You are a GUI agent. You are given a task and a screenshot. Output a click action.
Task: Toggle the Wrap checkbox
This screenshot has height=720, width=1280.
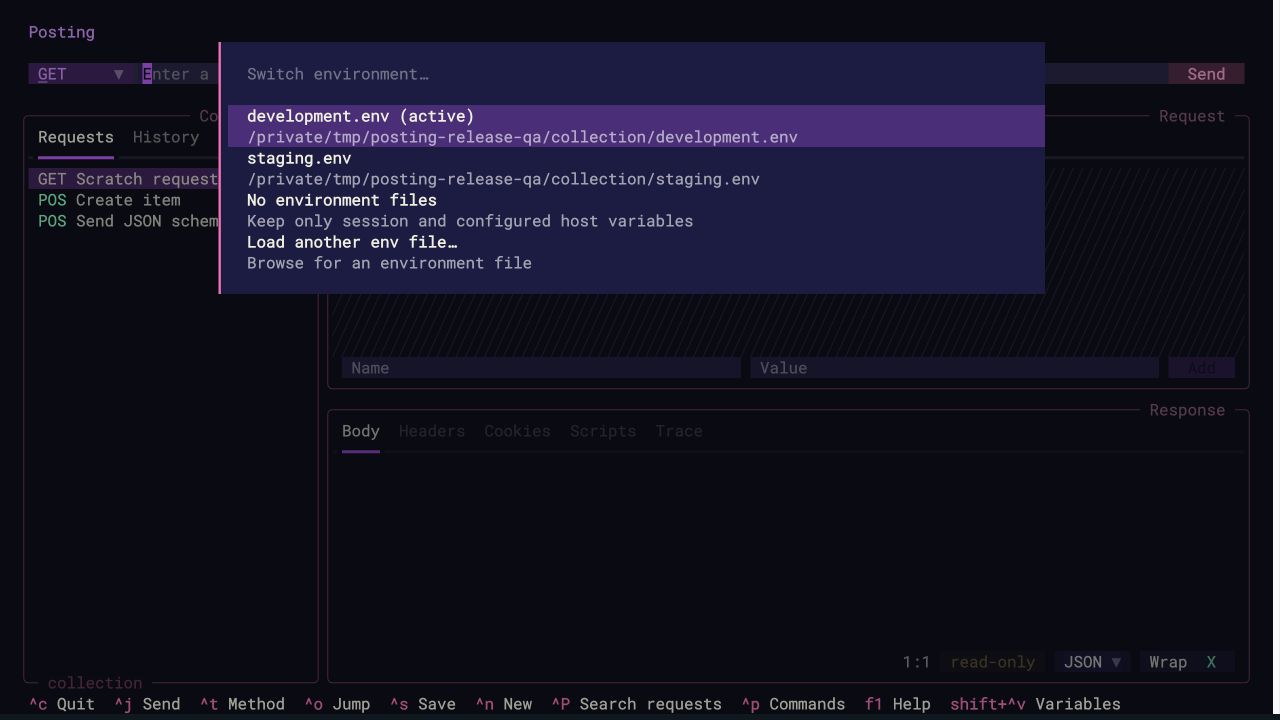(x=1187, y=662)
